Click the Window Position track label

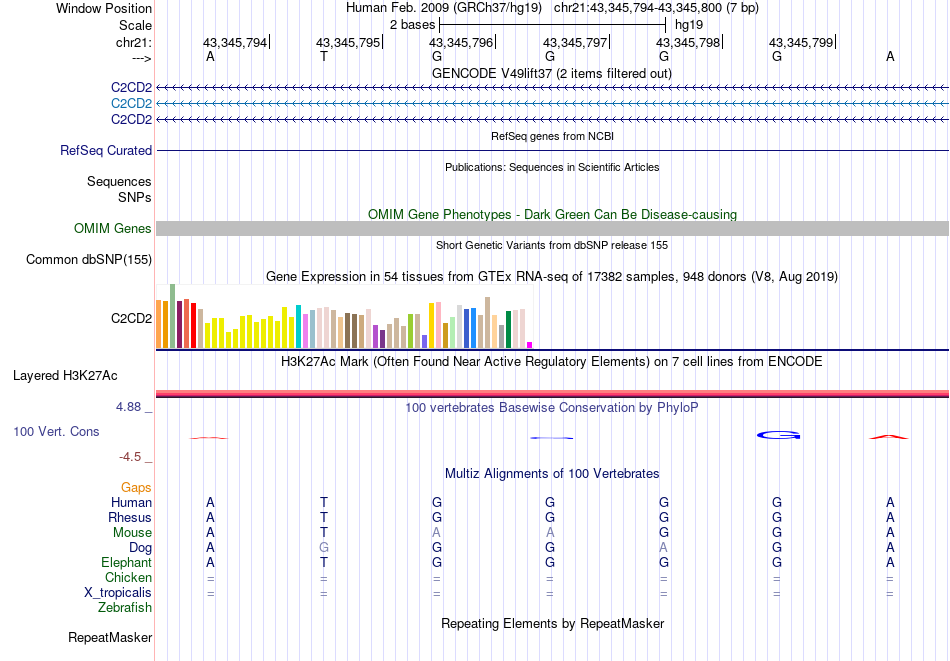104,8
